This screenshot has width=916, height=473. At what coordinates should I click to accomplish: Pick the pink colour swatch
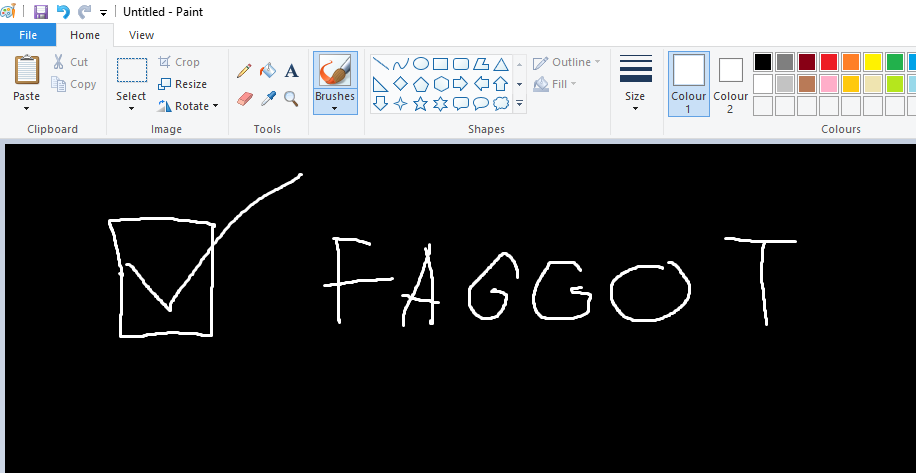(x=829, y=84)
